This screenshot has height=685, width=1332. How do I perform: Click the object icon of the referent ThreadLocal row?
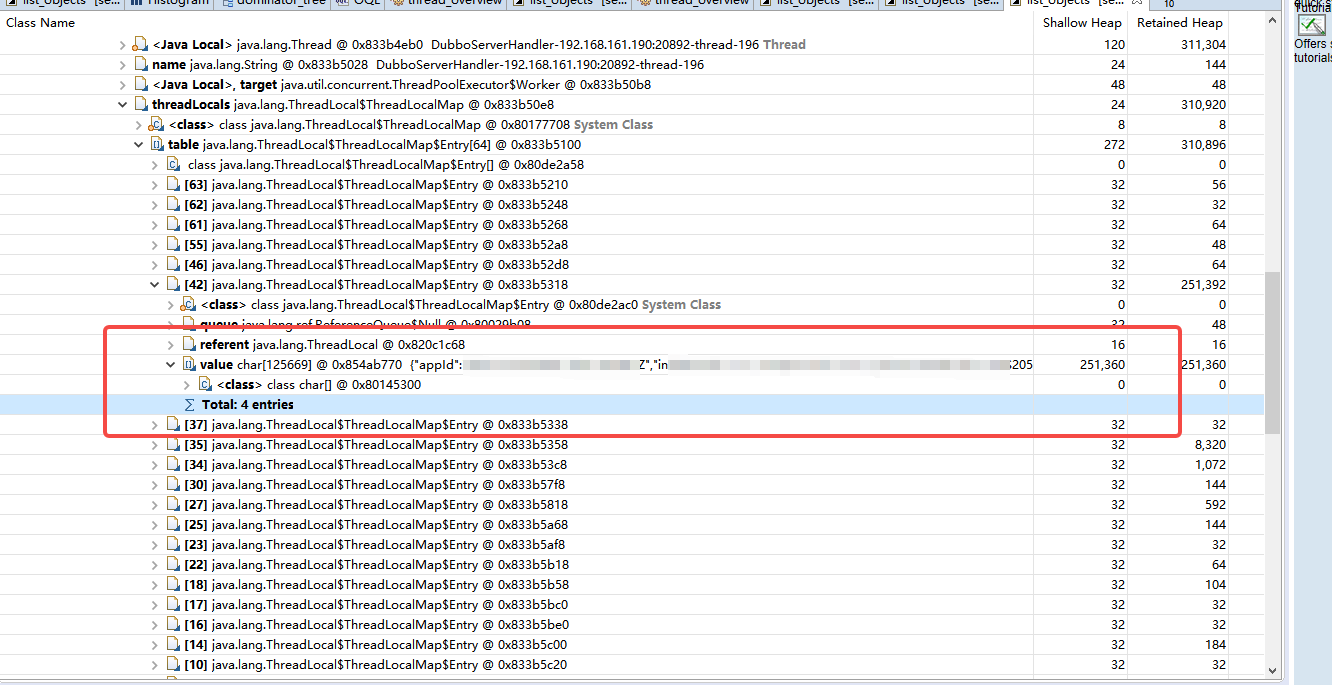click(188, 345)
